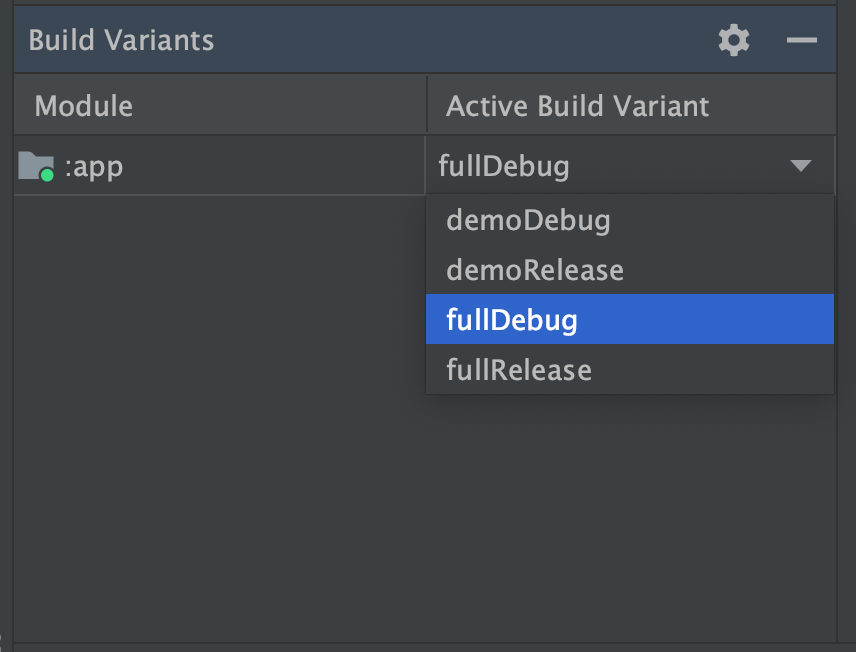Click the green dot on the module folder icon

click(x=45, y=175)
